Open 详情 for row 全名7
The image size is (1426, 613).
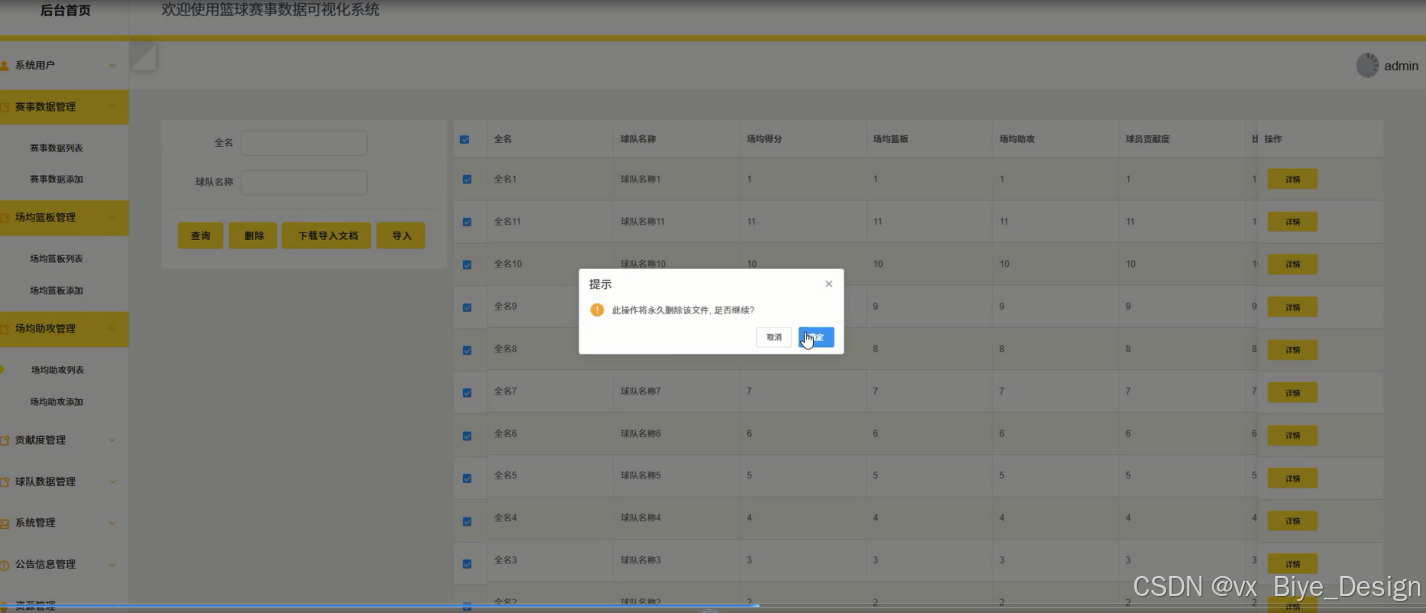tap(1292, 392)
